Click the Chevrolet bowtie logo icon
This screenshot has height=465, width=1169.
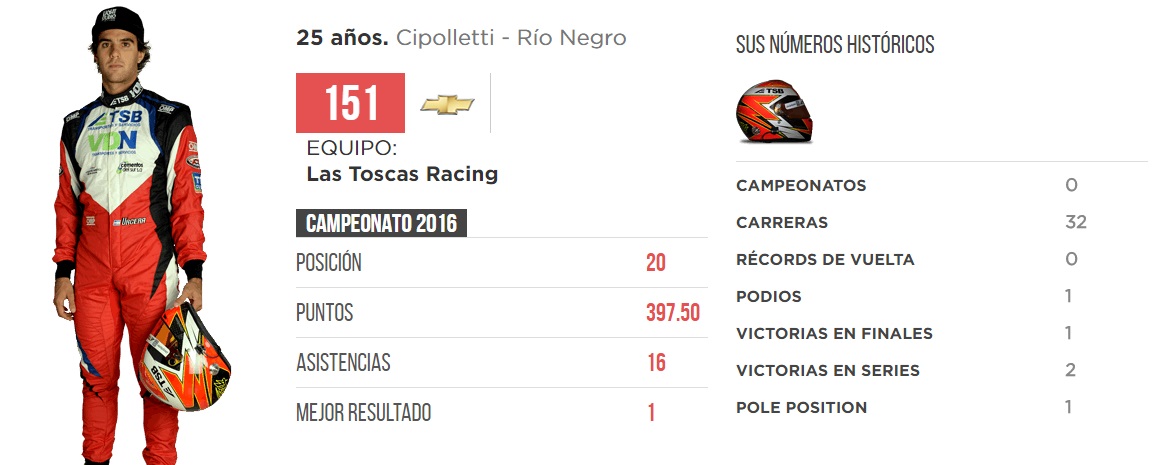tap(447, 104)
